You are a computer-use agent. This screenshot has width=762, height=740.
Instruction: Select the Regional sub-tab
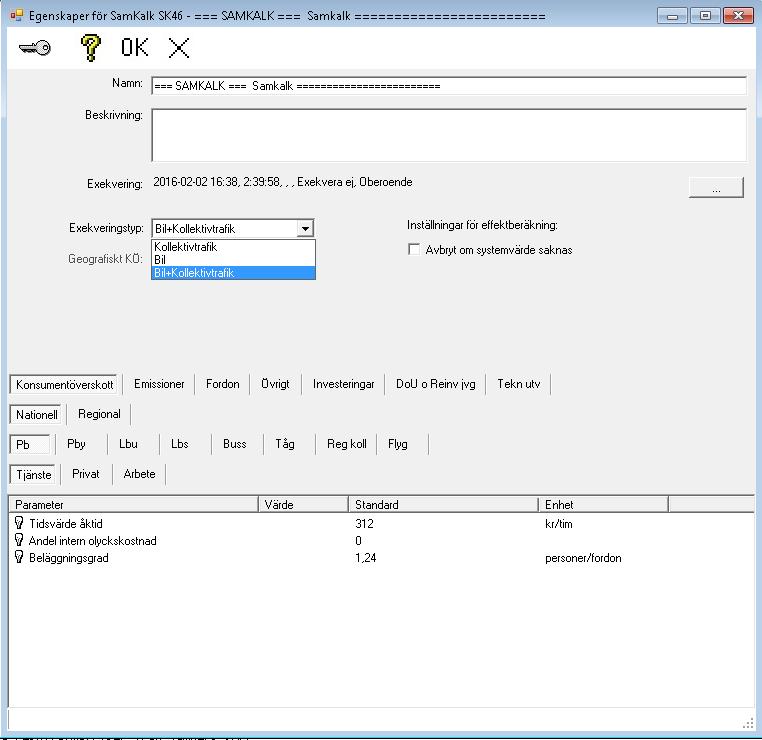coord(99,414)
